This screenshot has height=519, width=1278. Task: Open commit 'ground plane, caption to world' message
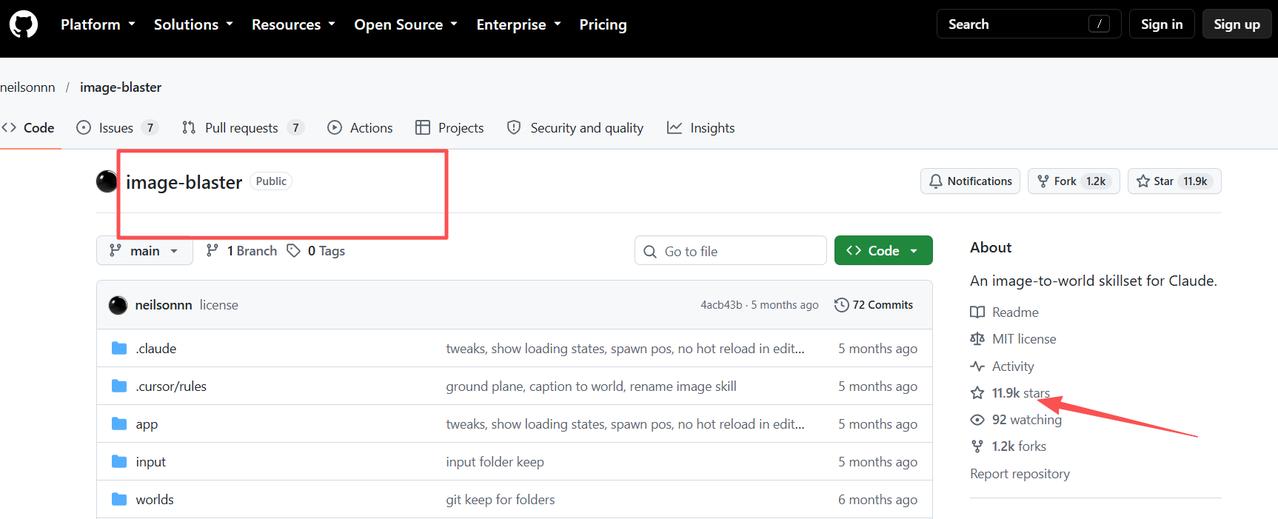(x=591, y=386)
